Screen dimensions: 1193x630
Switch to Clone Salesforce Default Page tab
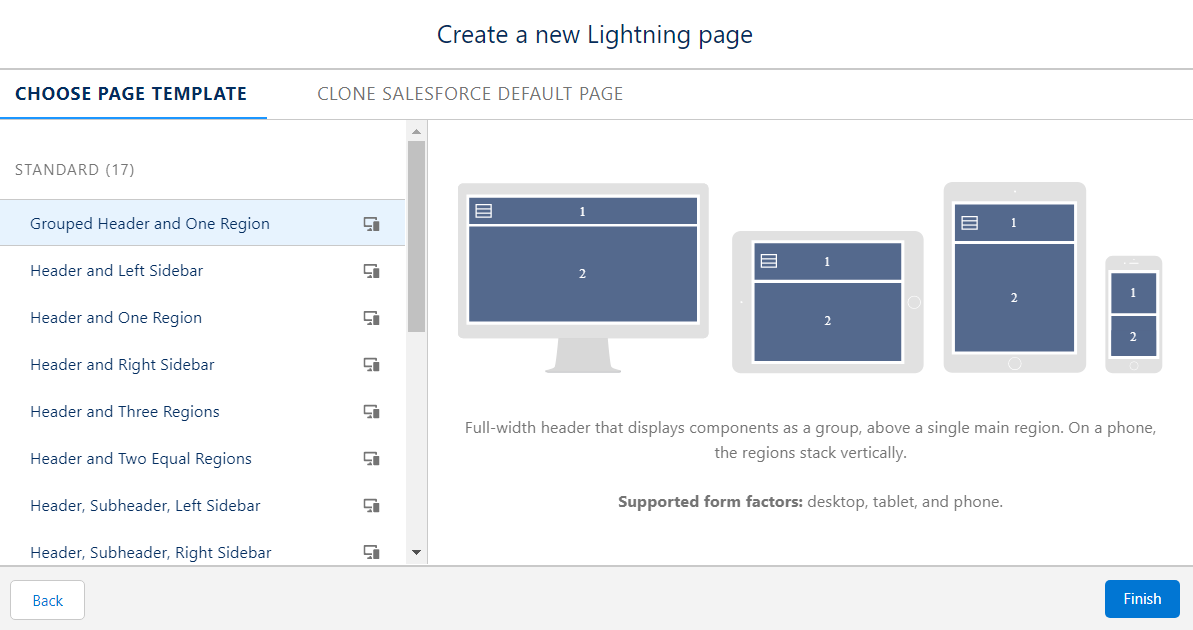click(x=470, y=94)
